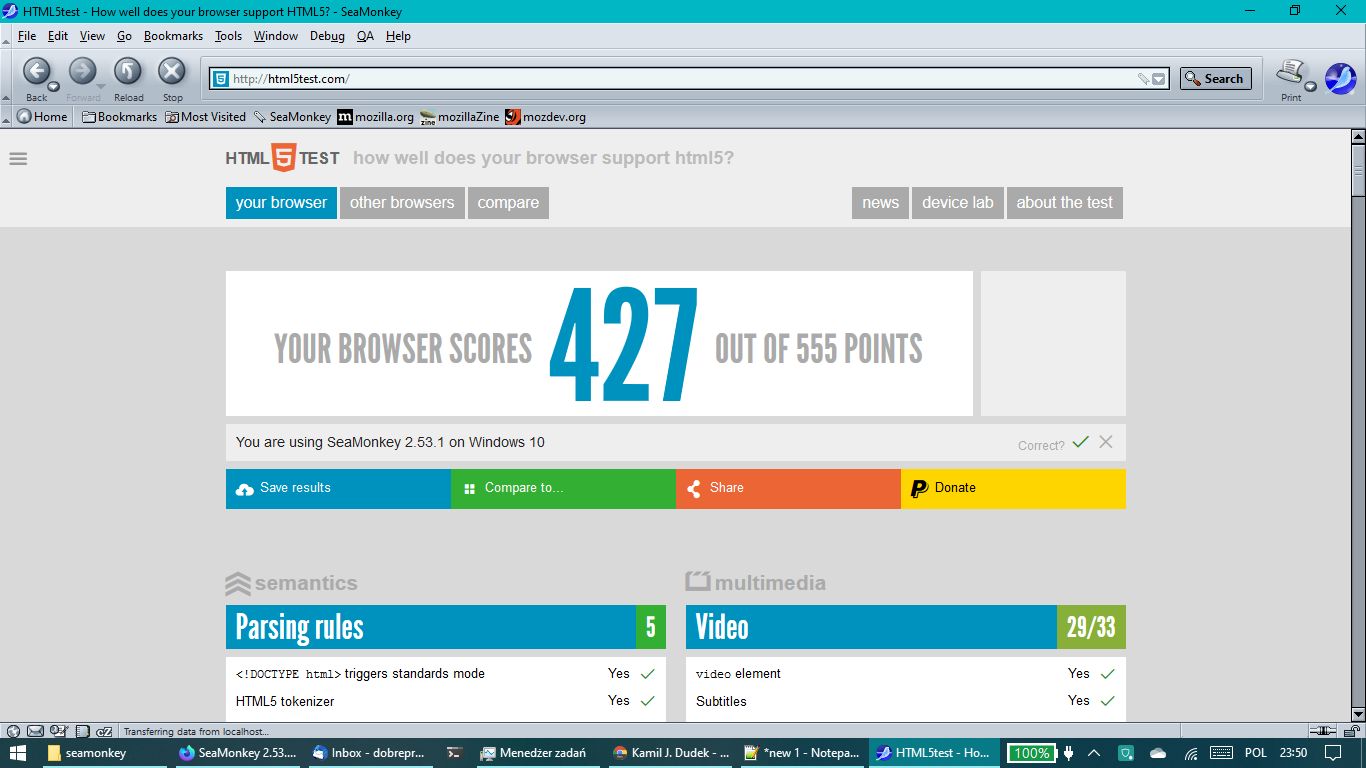
Task: Open ChatZilla from the status bar cZ icon
Action: click(x=105, y=731)
